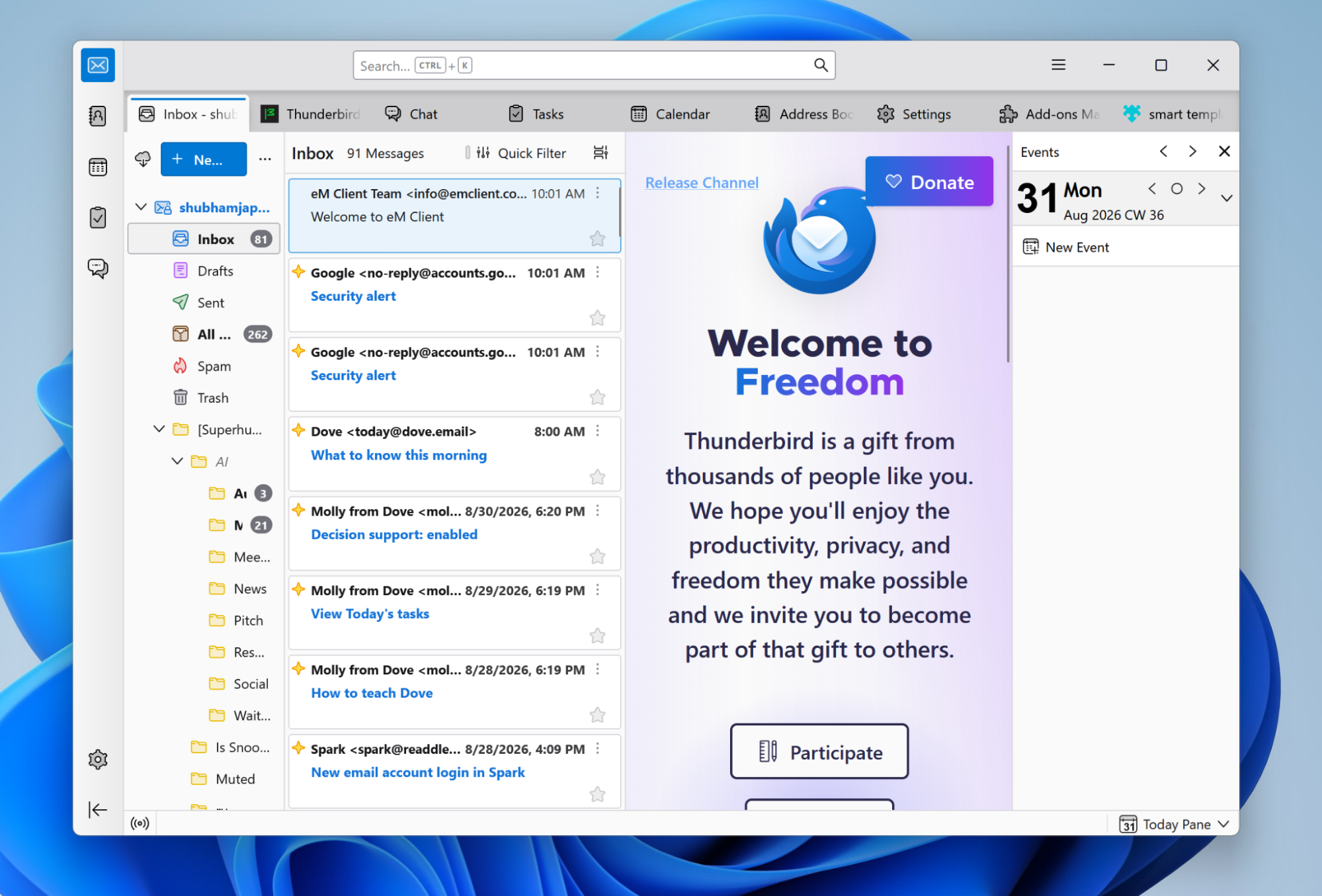Open more options for Dove 8:00 AM message
This screenshot has height=896, width=1322.
pos(598,431)
